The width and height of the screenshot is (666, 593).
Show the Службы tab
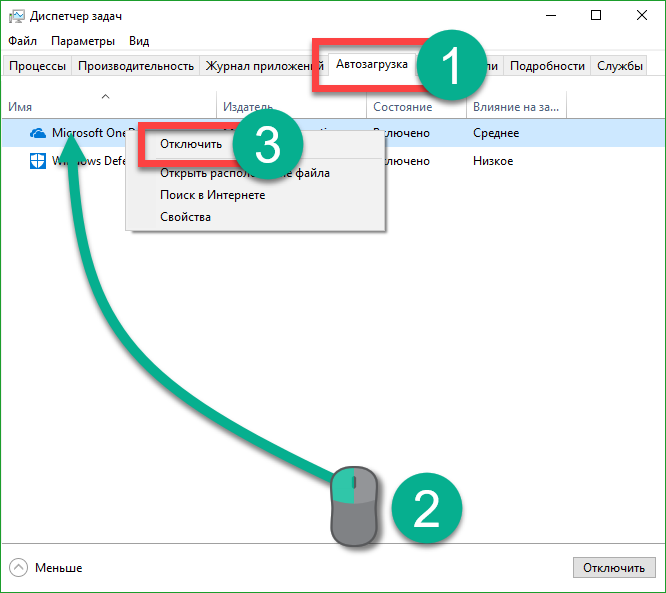pyautogui.click(x=620, y=66)
